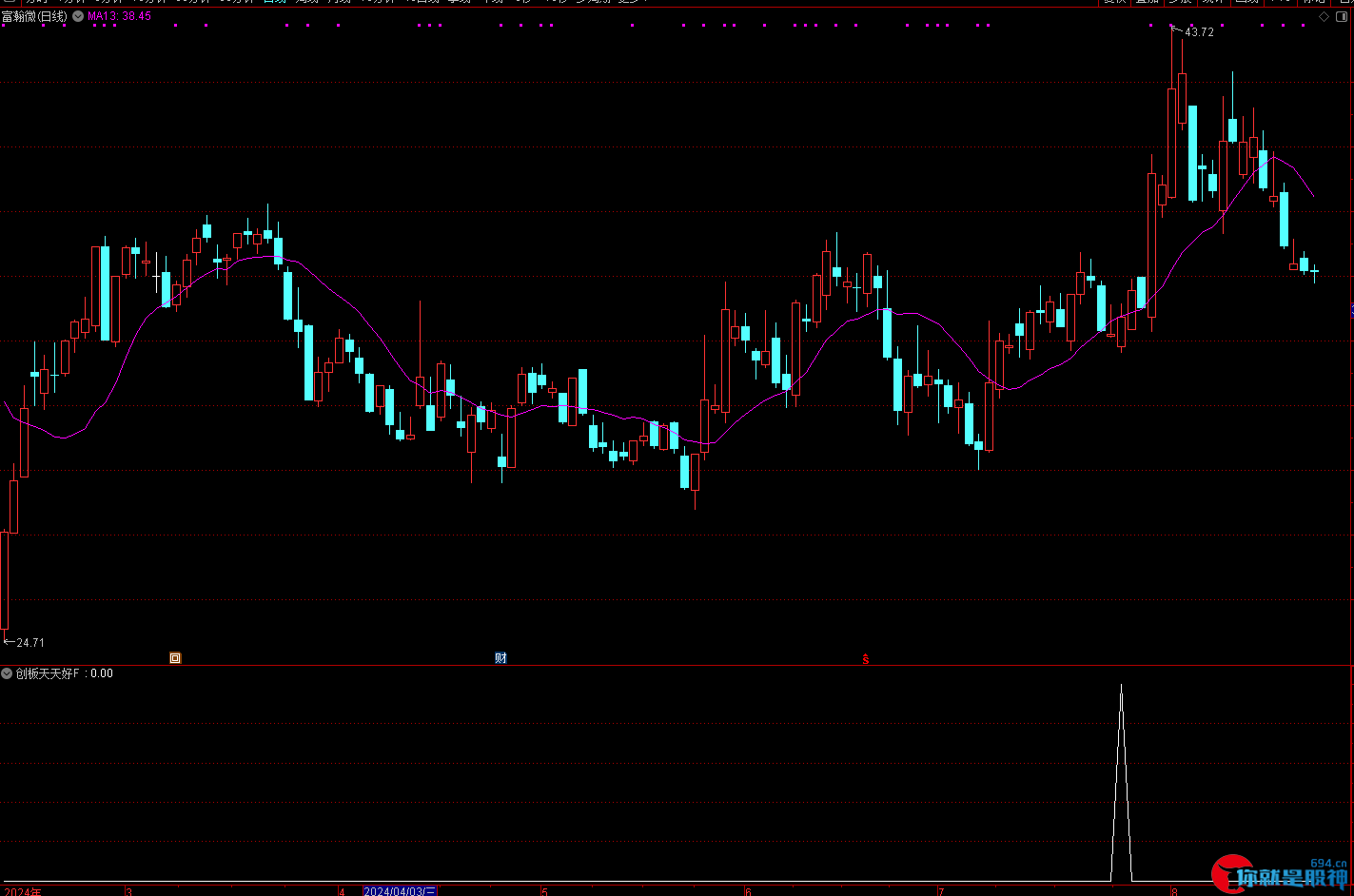This screenshot has width=1354, height=896.
Task: Select the 2024/04/03 date marker on timeline
Action: [400, 891]
